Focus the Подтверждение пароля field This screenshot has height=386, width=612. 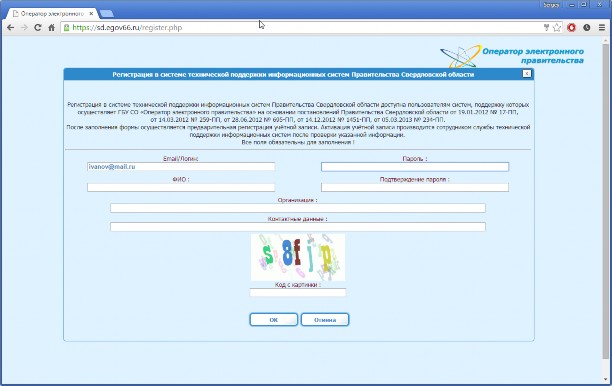(x=415, y=187)
